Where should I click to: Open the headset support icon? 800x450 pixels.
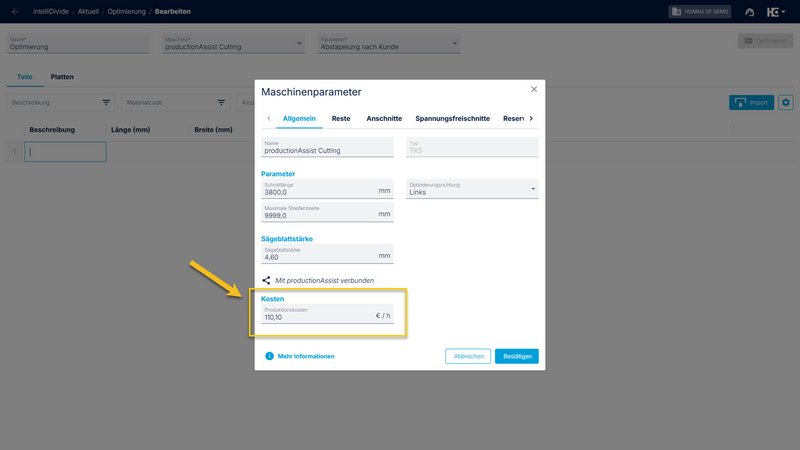(750, 12)
